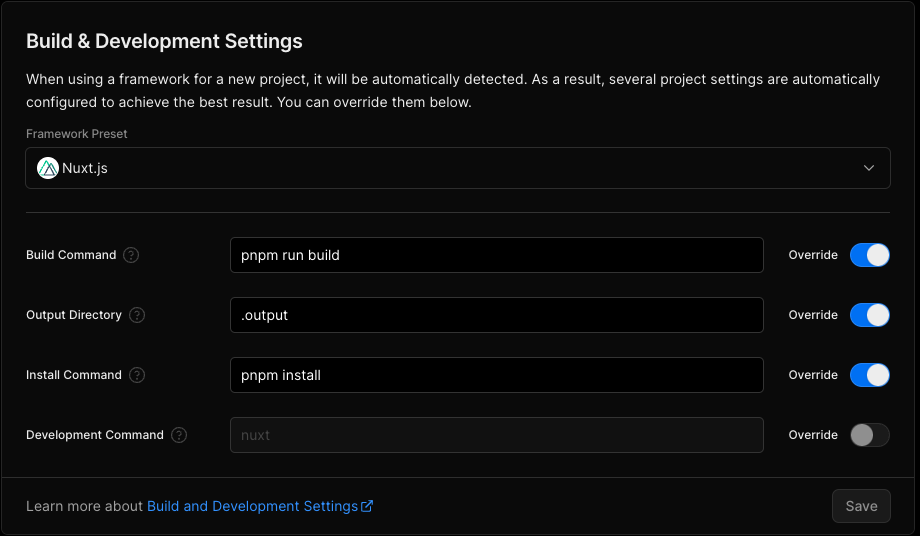
Task: Open the Nuxt.js Framework Preset dropdown
Action: [458, 168]
